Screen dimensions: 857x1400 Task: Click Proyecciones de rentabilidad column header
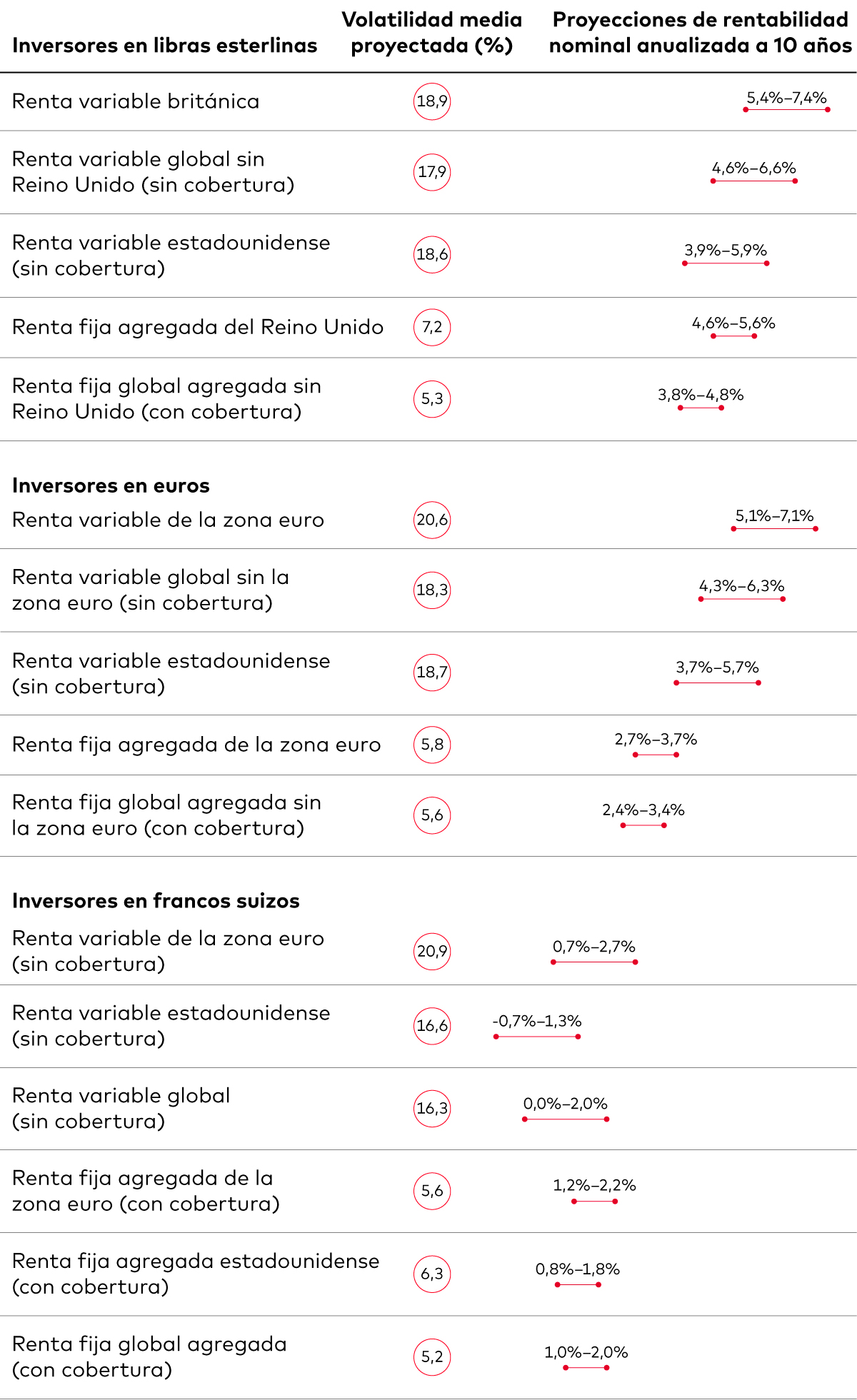click(700, 33)
